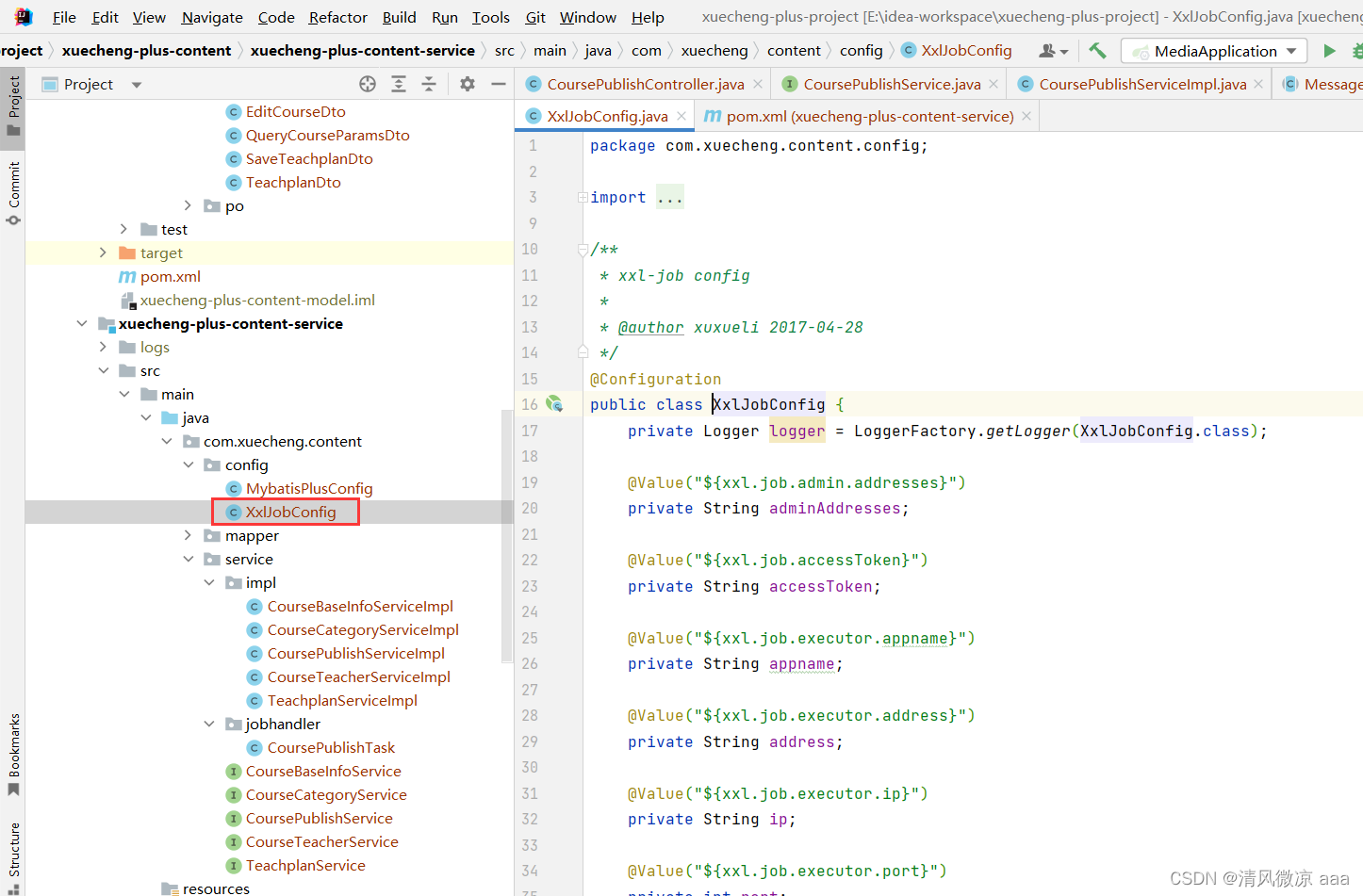This screenshot has width=1363, height=896.
Task: Click the Select Opened File target icon
Action: tap(368, 84)
